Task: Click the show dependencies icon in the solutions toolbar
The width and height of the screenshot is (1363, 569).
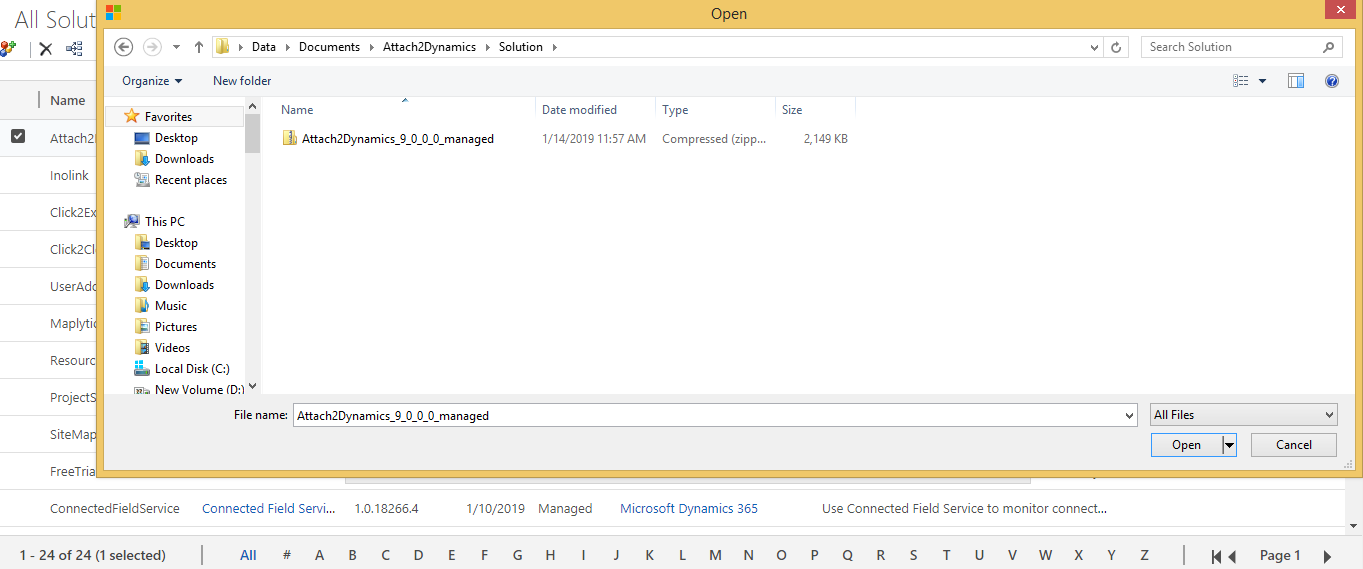Action: tap(74, 49)
